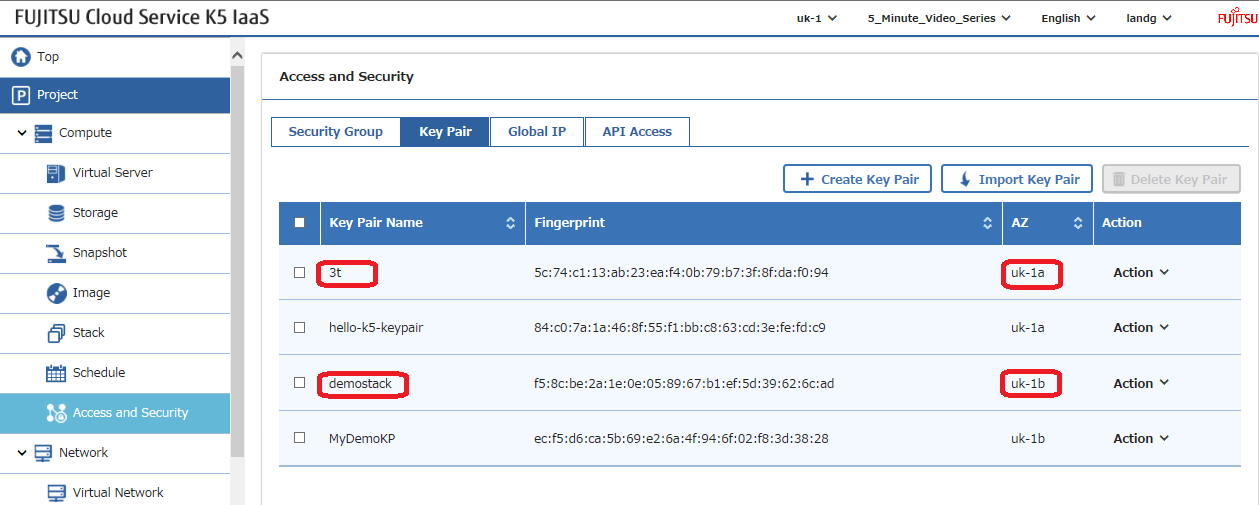Click AZ value uk-1a for hello-k5-keypair

click(1028, 328)
